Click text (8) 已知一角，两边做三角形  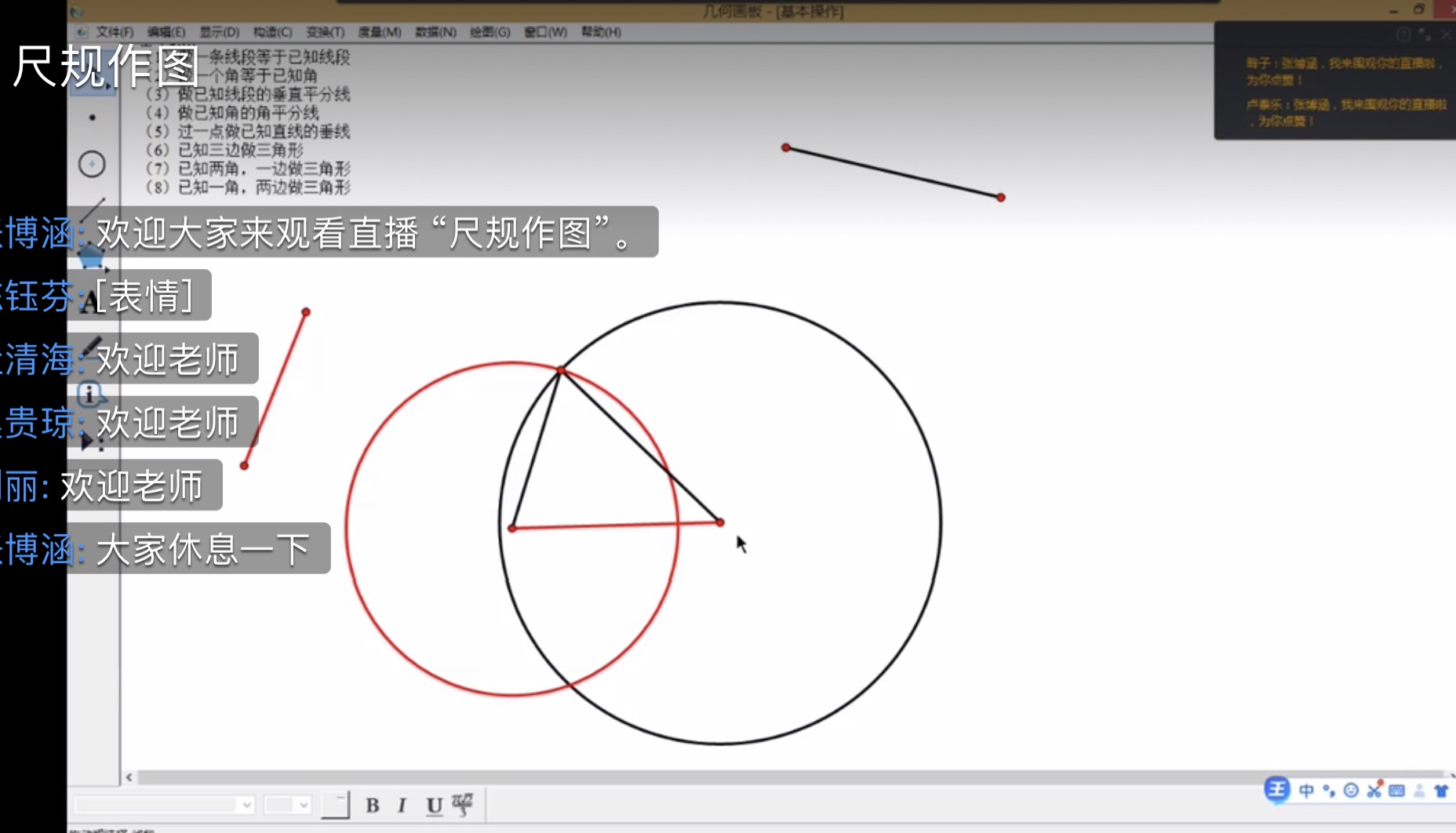point(249,187)
